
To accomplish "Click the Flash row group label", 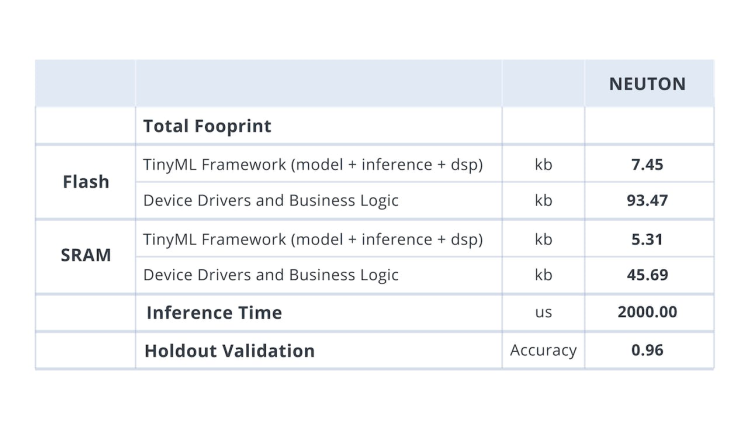I will (x=86, y=182).
